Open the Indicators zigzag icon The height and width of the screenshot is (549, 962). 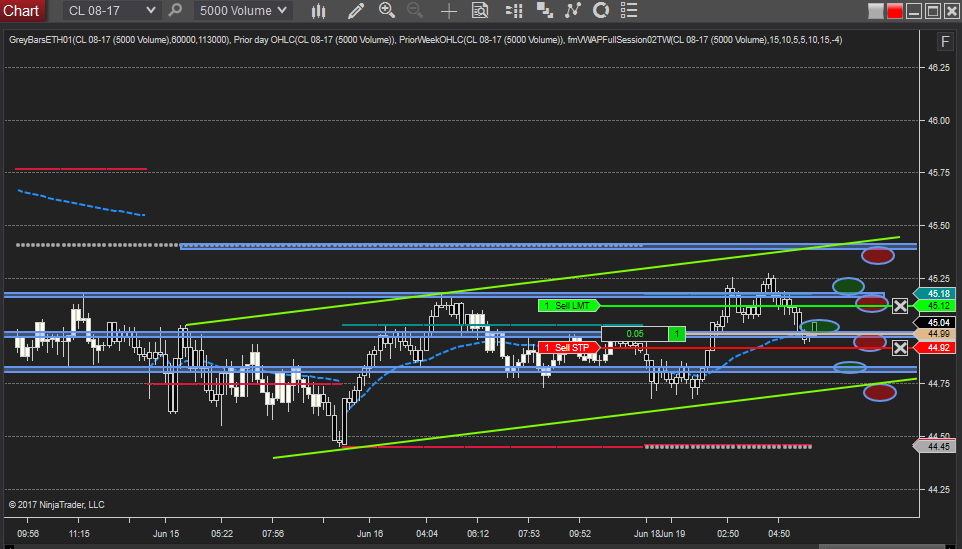tap(572, 10)
